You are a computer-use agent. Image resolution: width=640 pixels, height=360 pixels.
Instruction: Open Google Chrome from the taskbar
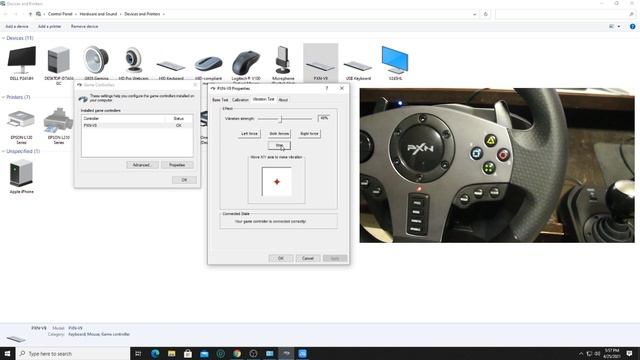pos(237,353)
